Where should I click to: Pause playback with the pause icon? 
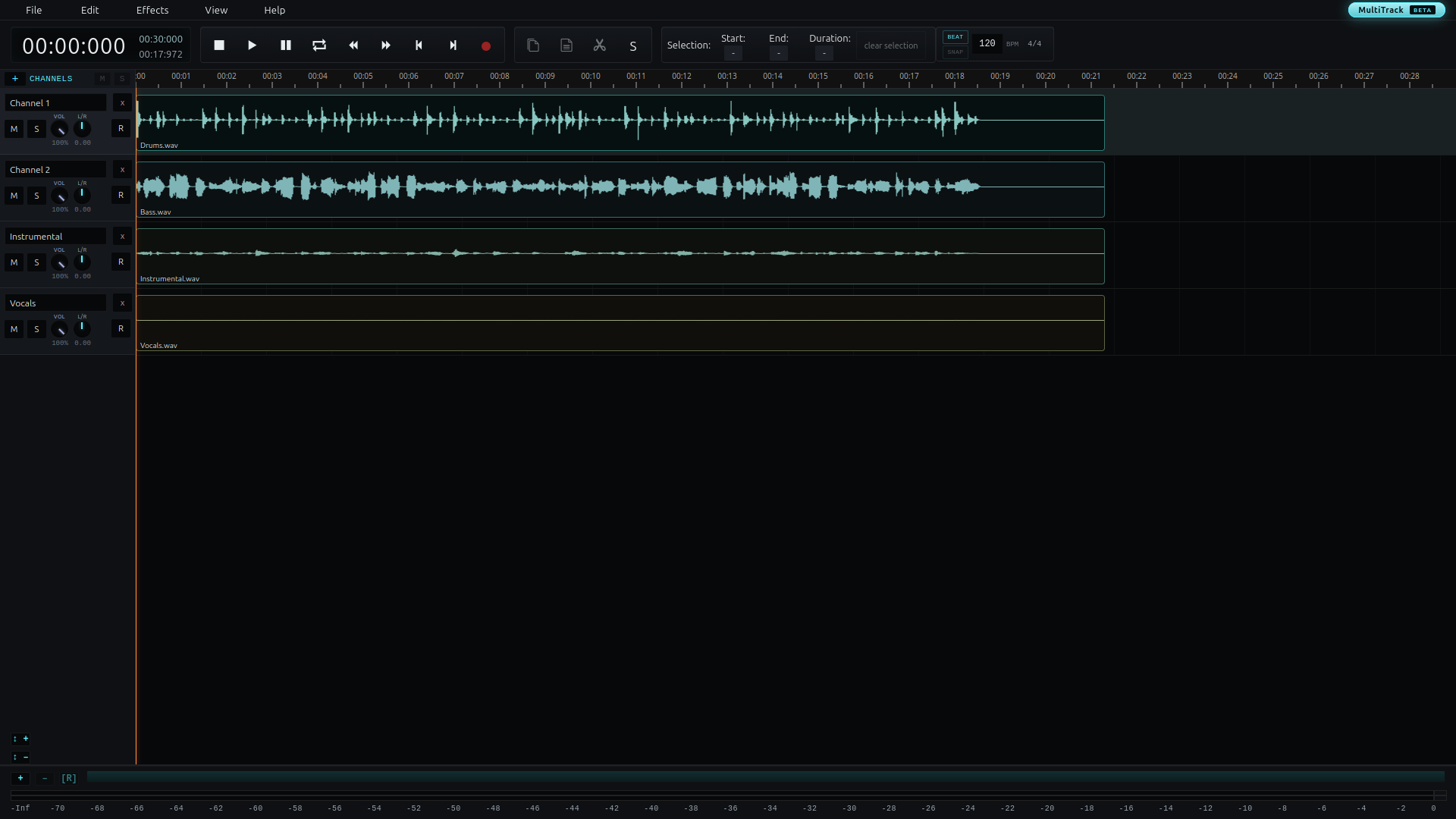pos(286,45)
